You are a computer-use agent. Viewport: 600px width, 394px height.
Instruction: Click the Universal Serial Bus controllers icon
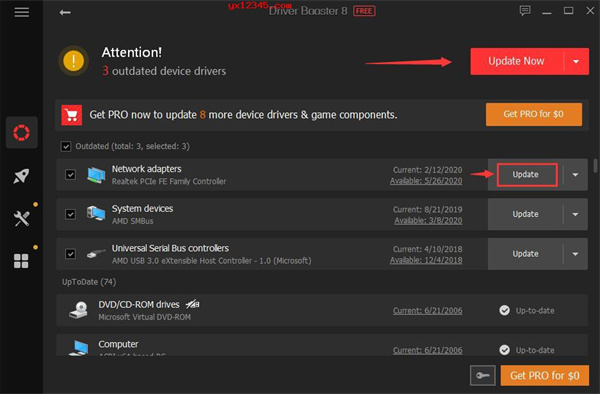(x=96, y=254)
